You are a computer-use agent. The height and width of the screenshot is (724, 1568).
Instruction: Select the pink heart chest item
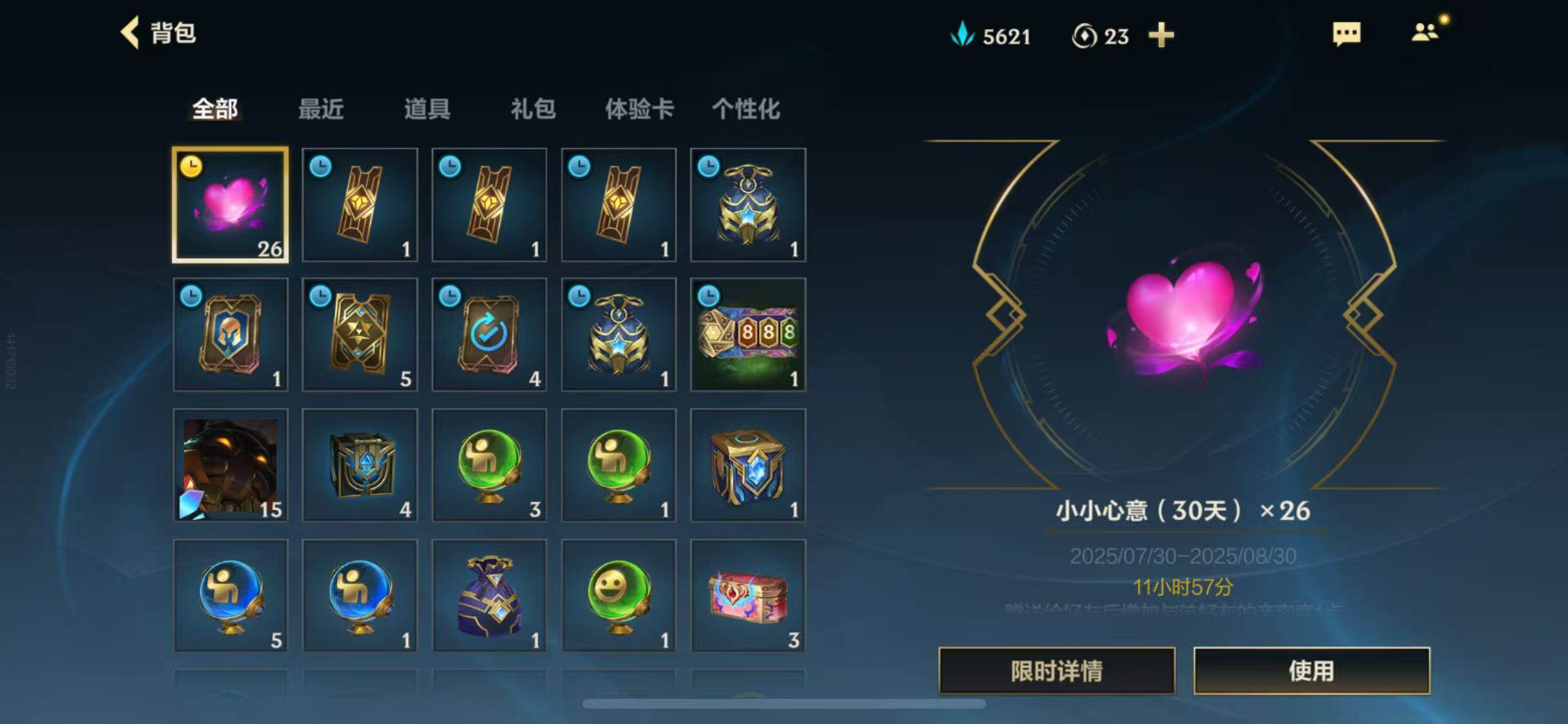click(748, 596)
